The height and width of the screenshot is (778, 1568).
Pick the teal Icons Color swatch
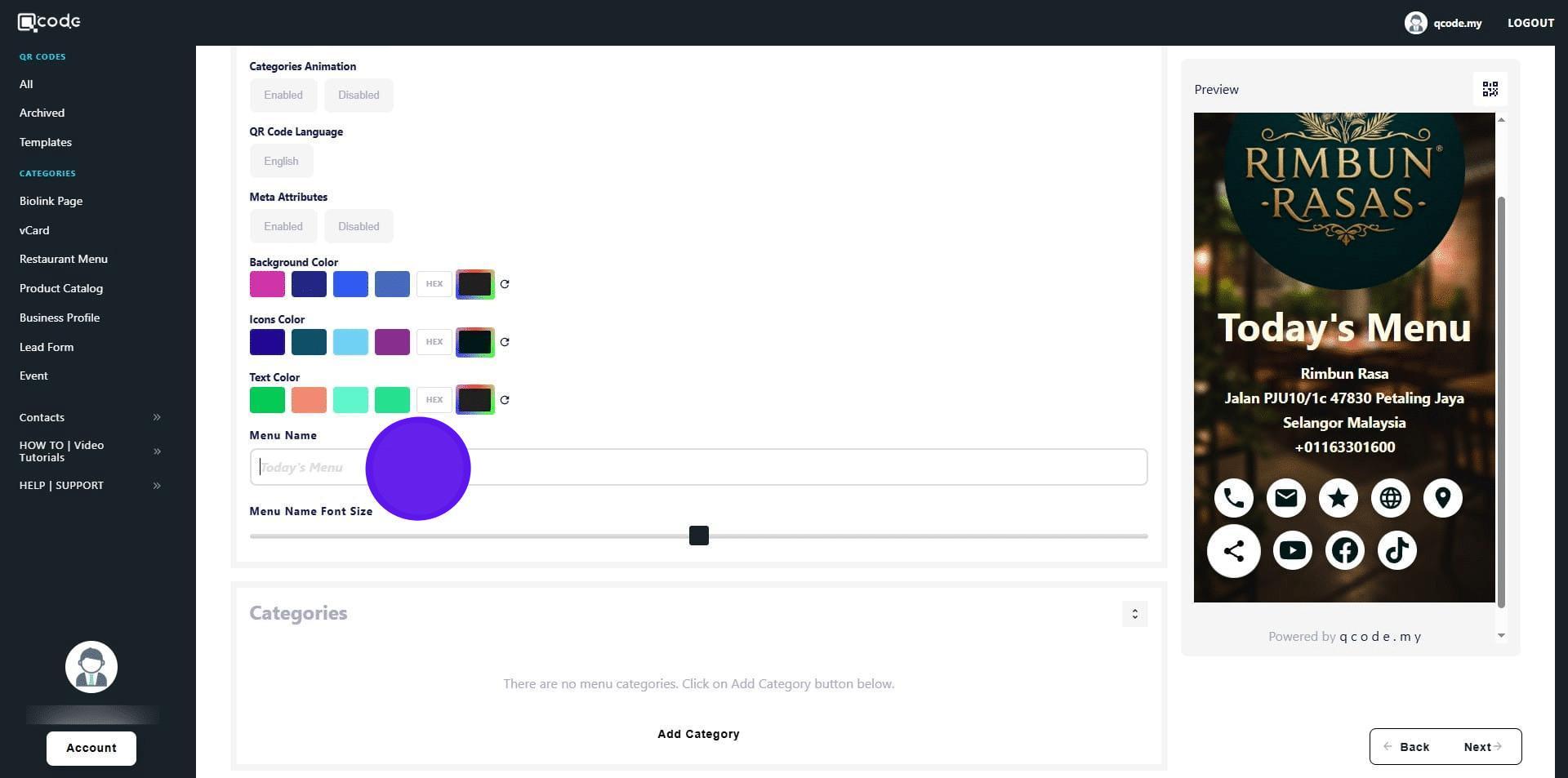point(309,342)
